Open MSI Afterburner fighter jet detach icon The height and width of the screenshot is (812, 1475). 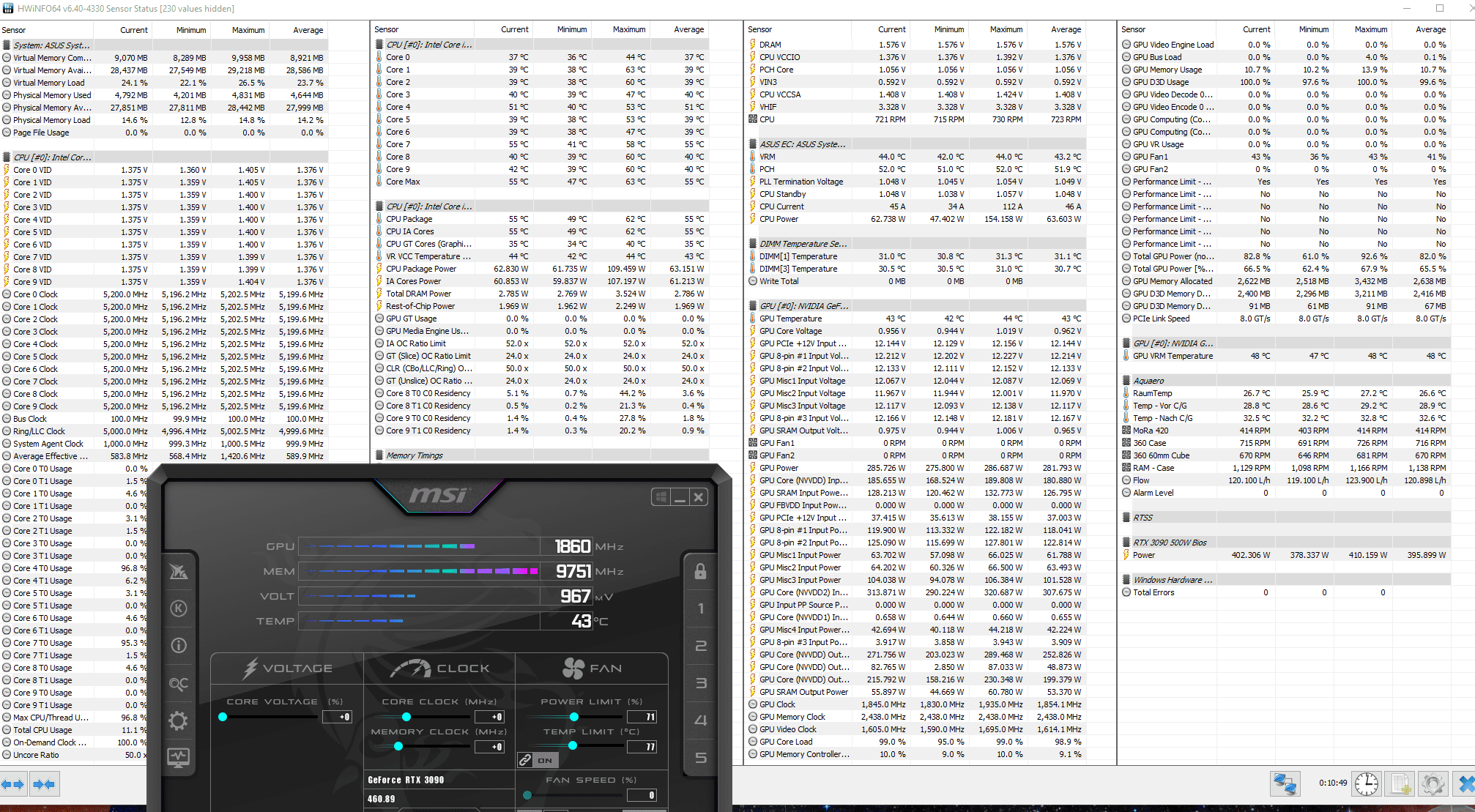[179, 571]
